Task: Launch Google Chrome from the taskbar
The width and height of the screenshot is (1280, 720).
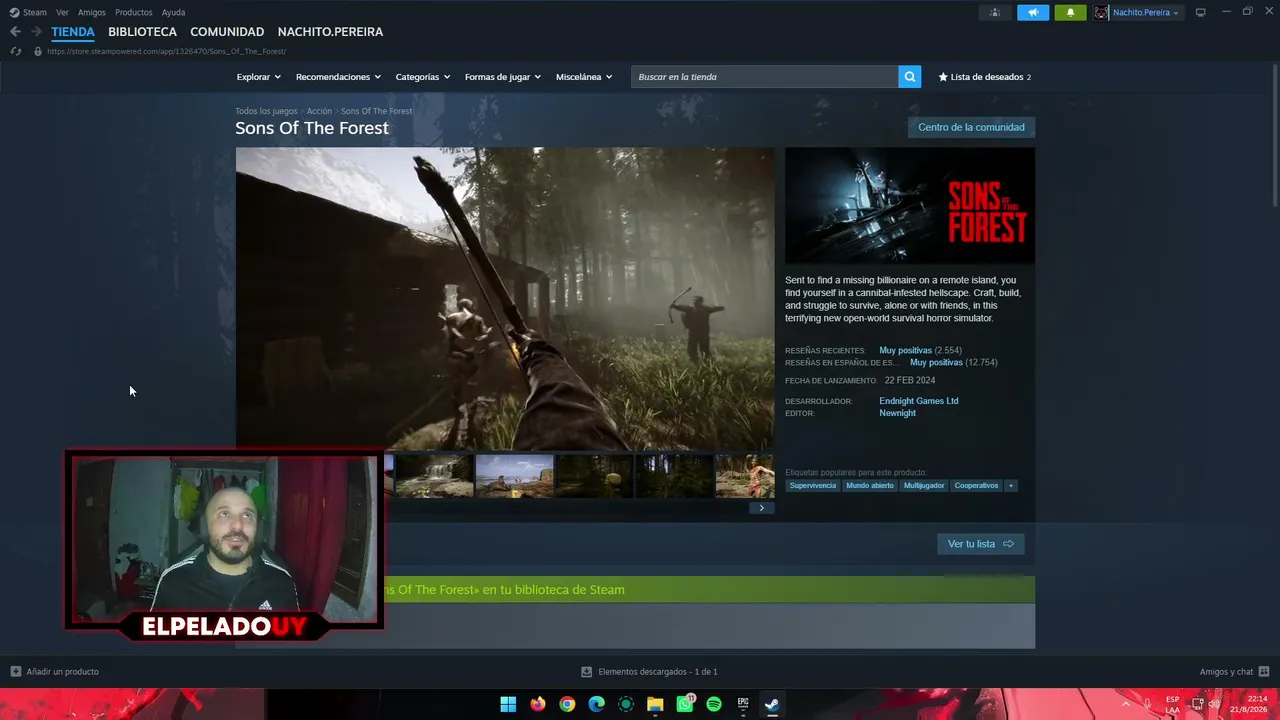Action: [567, 704]
